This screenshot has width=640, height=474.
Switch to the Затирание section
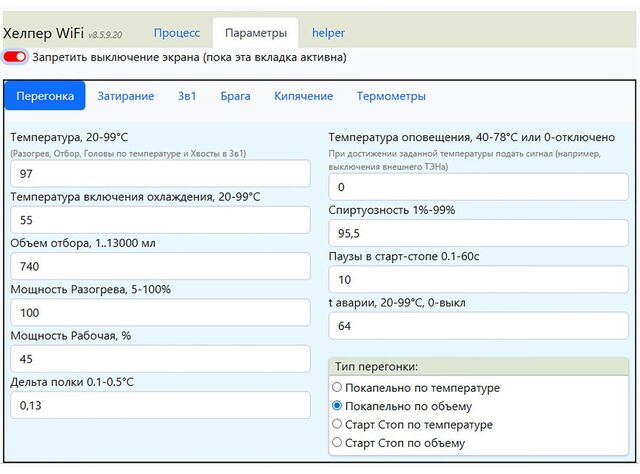coord(126,96)
